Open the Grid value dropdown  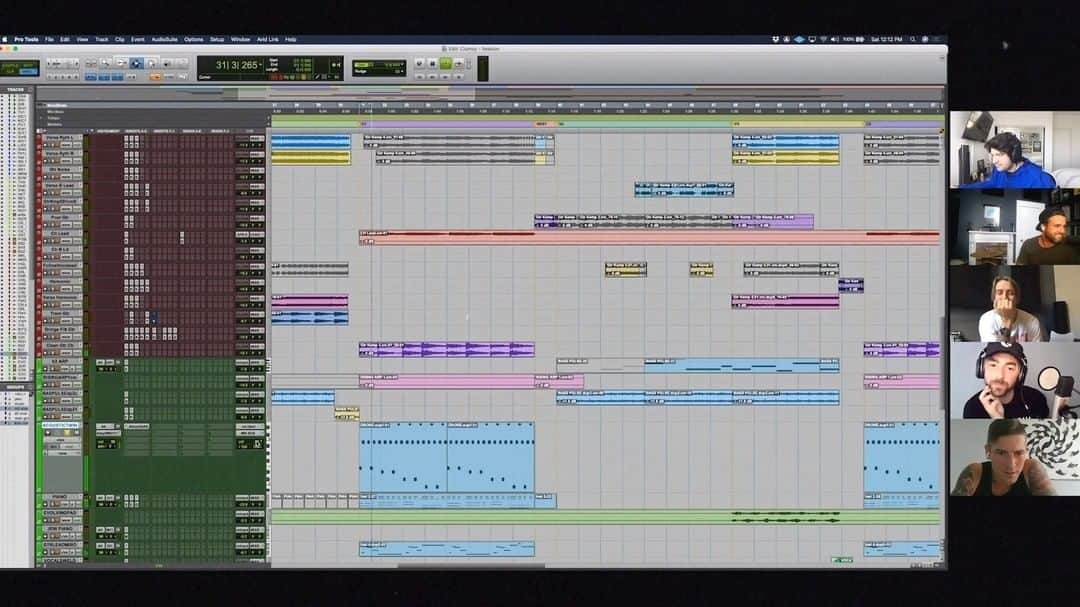(401, 65)
